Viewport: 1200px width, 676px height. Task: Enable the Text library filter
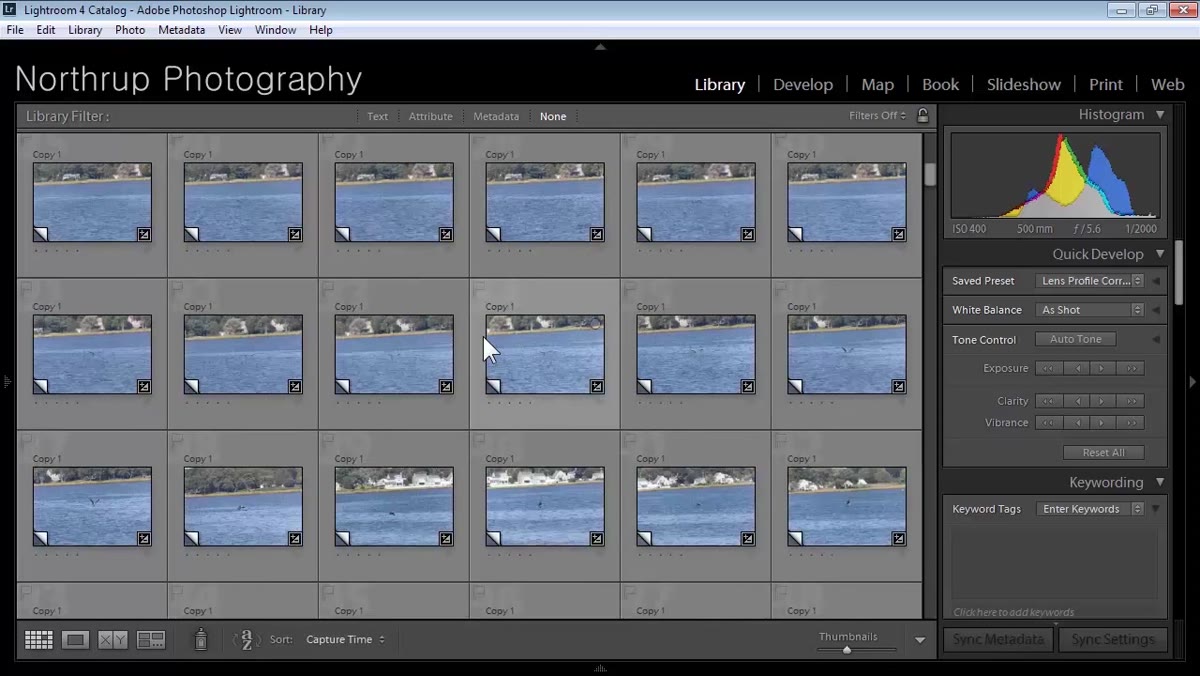[x=377, y=116]
